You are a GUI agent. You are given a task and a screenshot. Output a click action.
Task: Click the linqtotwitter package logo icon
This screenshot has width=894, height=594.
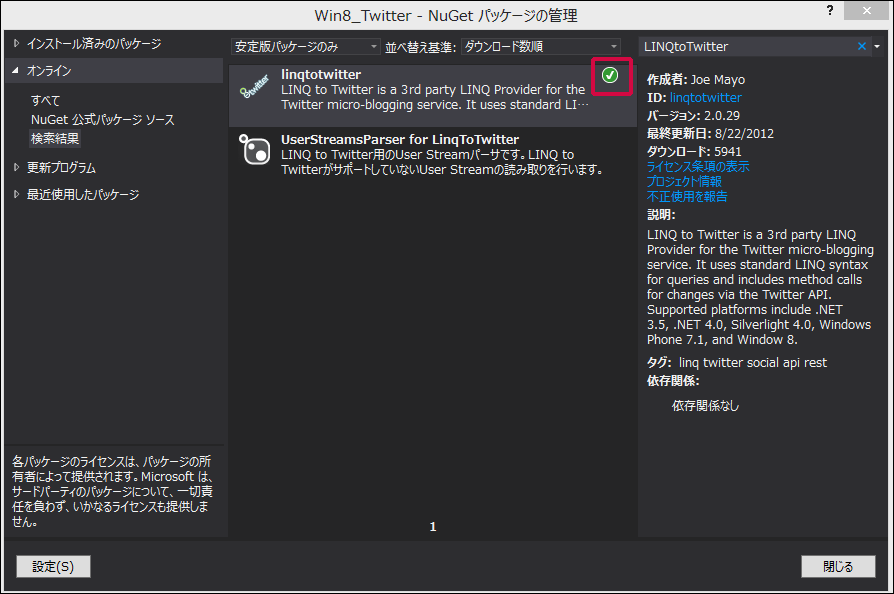[255, 87]
